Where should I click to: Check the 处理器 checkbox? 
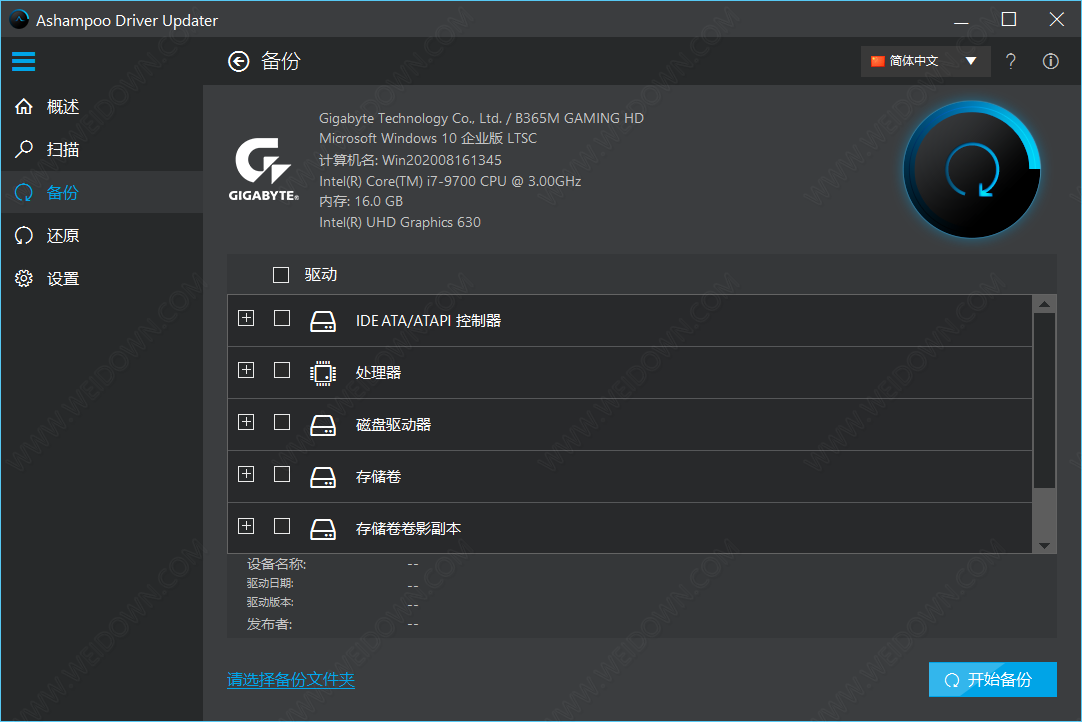282,370
